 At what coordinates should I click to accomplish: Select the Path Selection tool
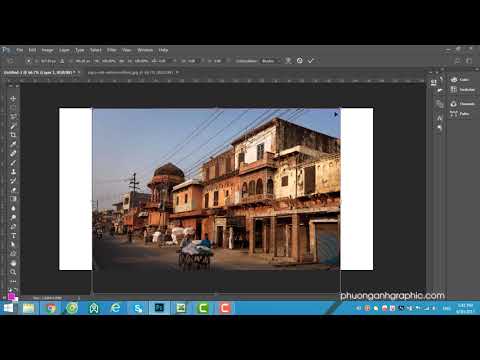coord(13,245)
